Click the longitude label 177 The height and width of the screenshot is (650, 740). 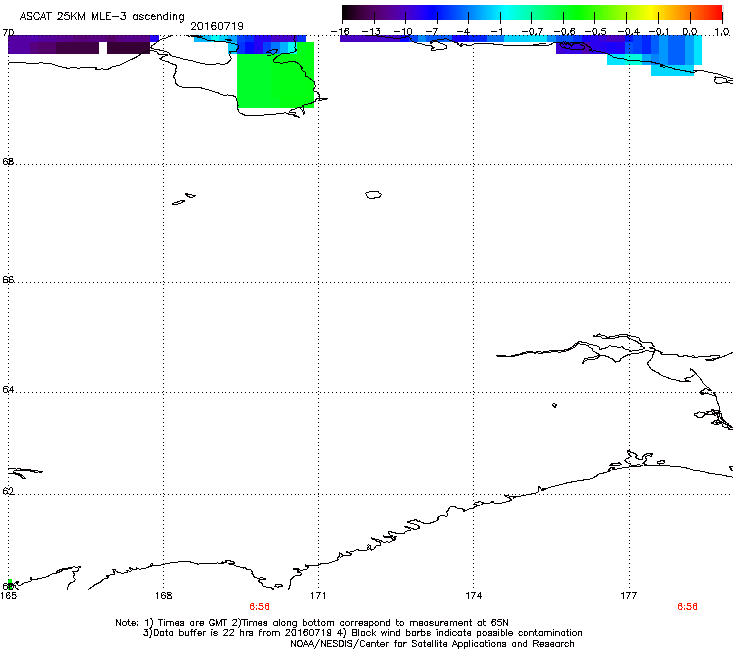point(629,596)
